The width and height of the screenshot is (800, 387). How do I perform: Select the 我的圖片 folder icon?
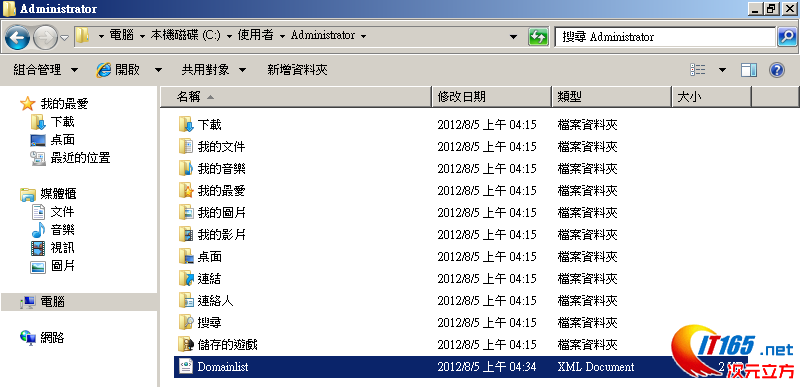pos(186,213)
